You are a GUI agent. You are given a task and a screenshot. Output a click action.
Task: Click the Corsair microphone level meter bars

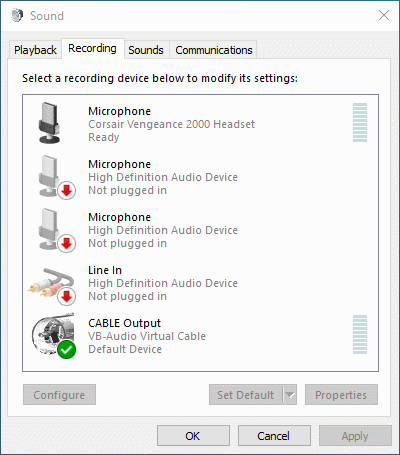point(360,123)
